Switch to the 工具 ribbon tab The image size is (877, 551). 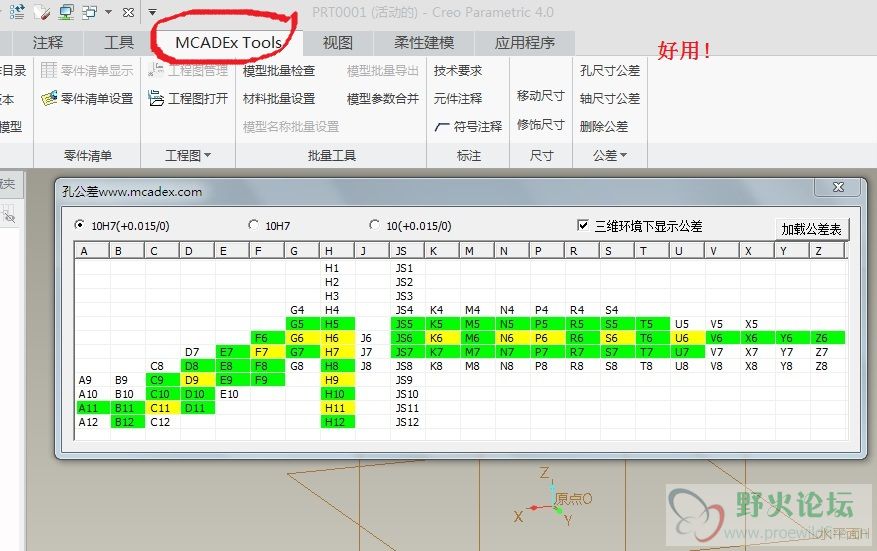(x=119, y=43)
